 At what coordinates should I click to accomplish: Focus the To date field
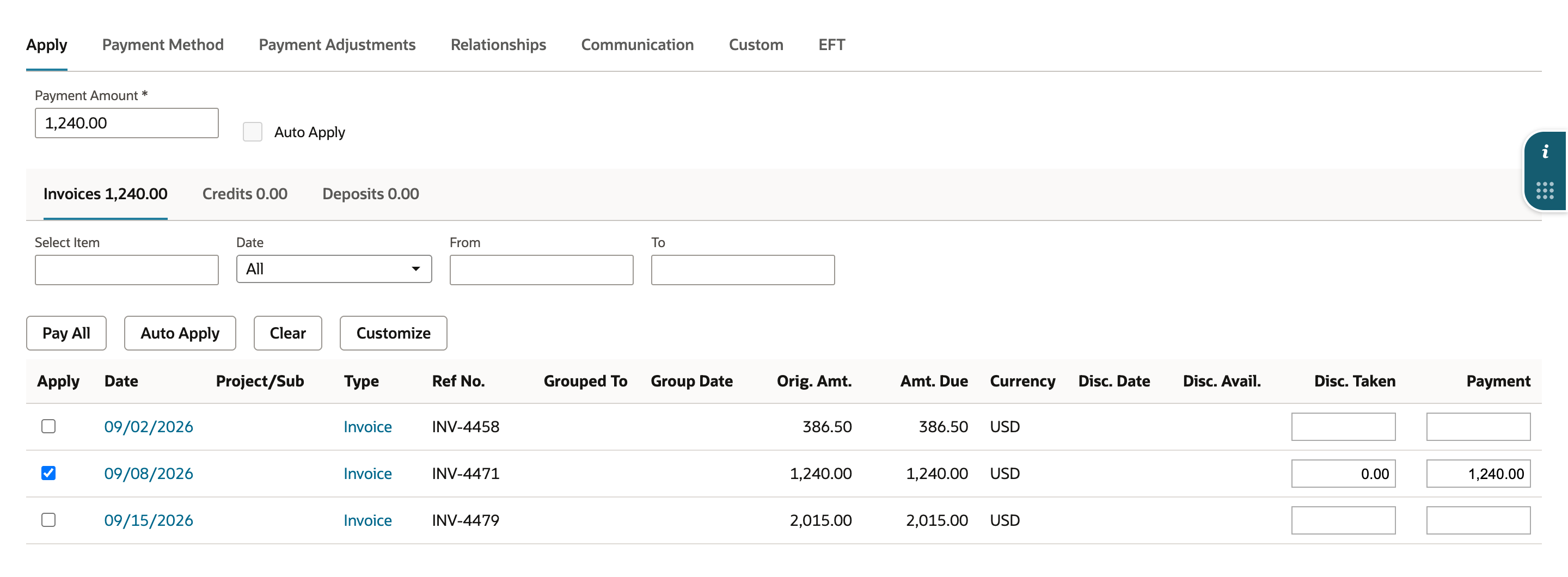[x=743, y=269]
